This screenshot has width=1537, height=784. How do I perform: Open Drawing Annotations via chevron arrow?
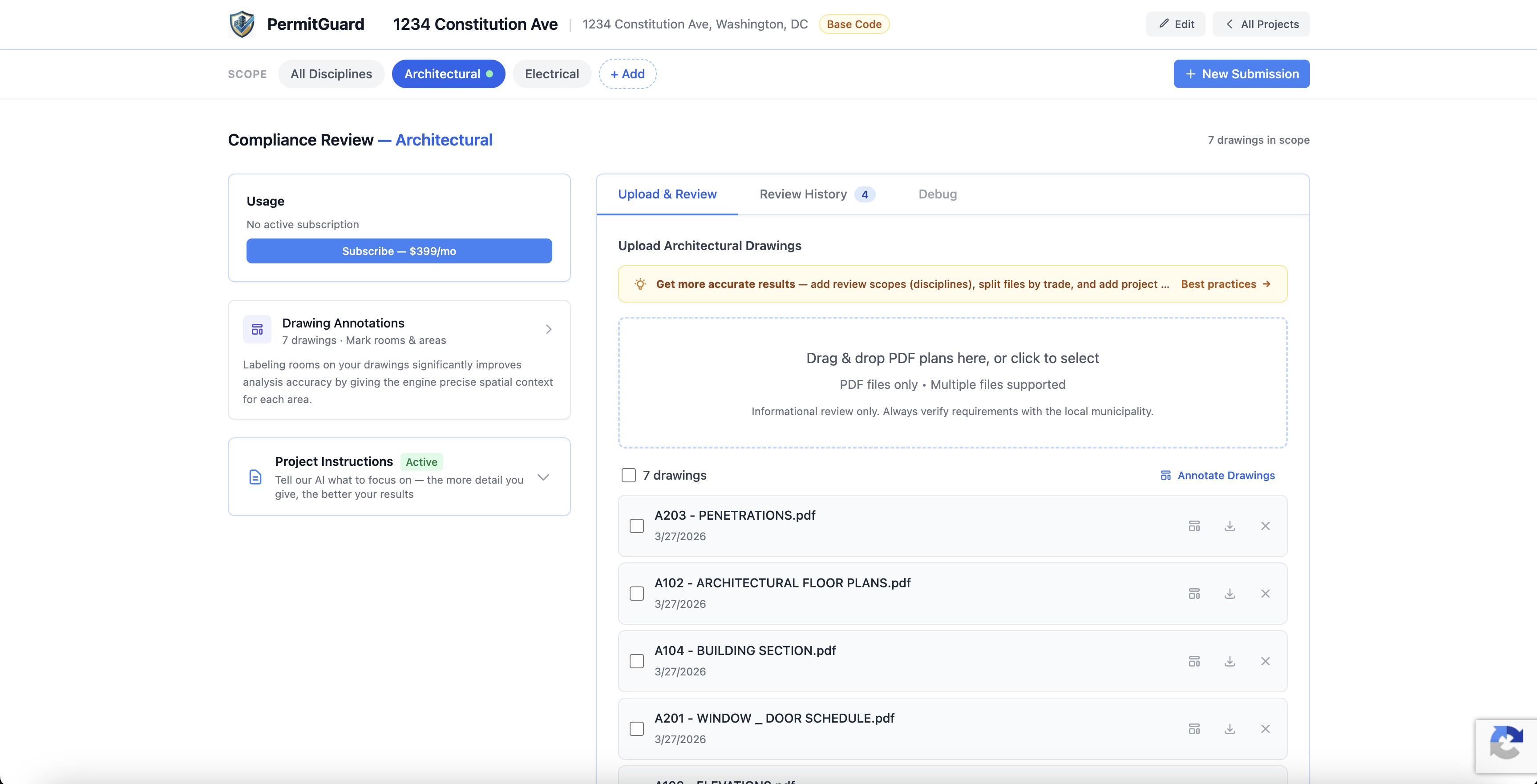[549, 329]
